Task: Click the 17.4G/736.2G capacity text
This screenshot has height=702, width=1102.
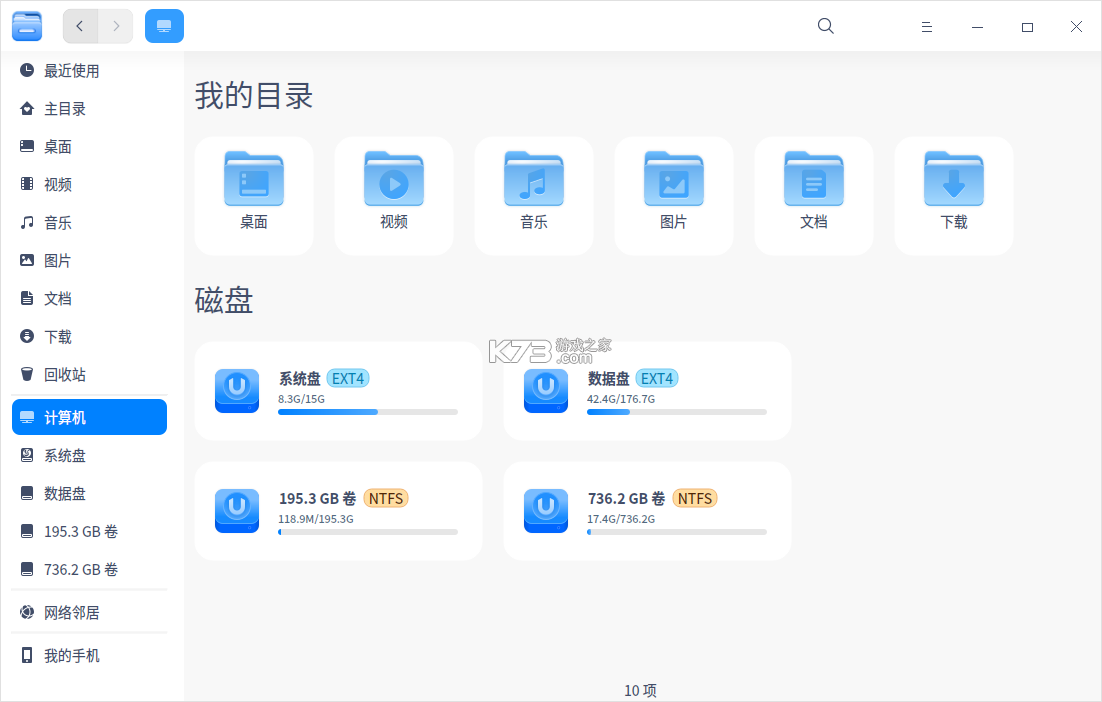Action: 621,519
